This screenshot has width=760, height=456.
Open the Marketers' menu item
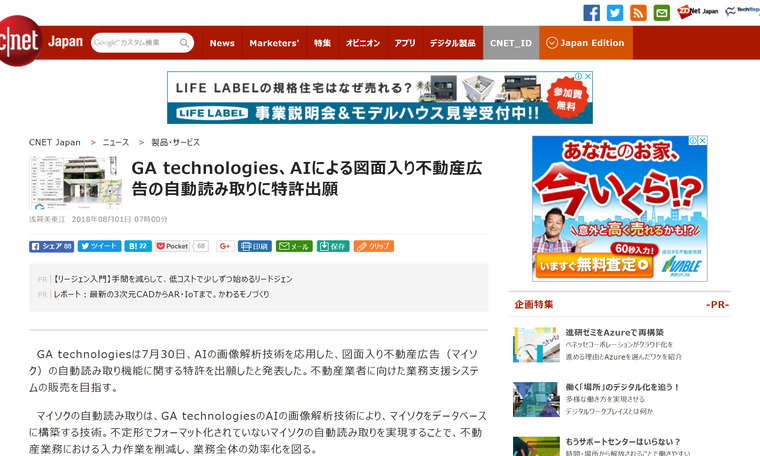pyautogui.click(x=274, y=43)
